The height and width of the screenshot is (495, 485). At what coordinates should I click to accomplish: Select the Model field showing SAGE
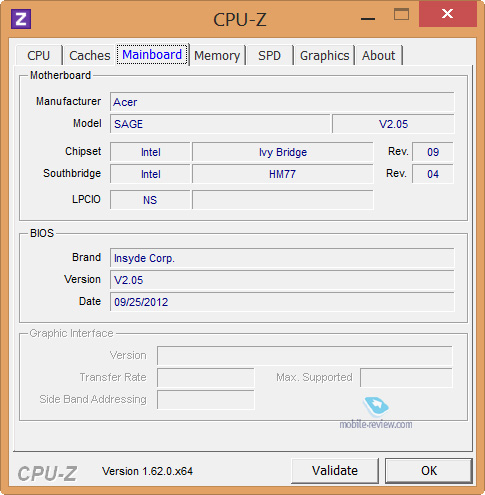click(220, 124)
